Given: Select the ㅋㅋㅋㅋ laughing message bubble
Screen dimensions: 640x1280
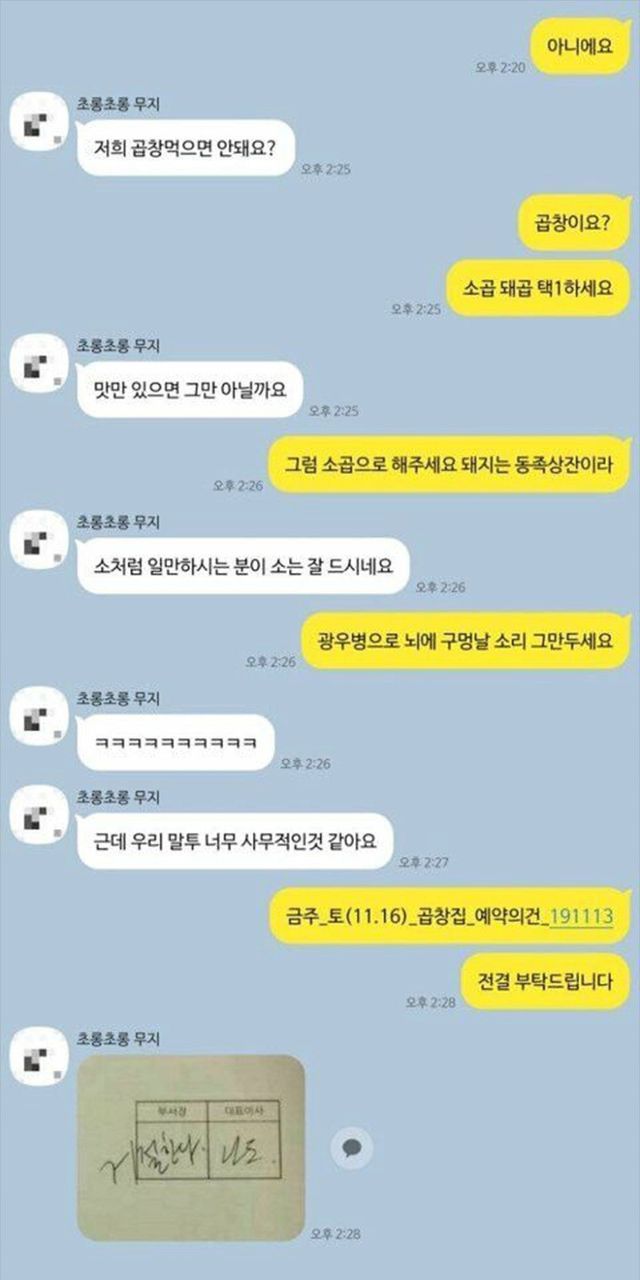Looking at the screenshot, I should 176,742.
